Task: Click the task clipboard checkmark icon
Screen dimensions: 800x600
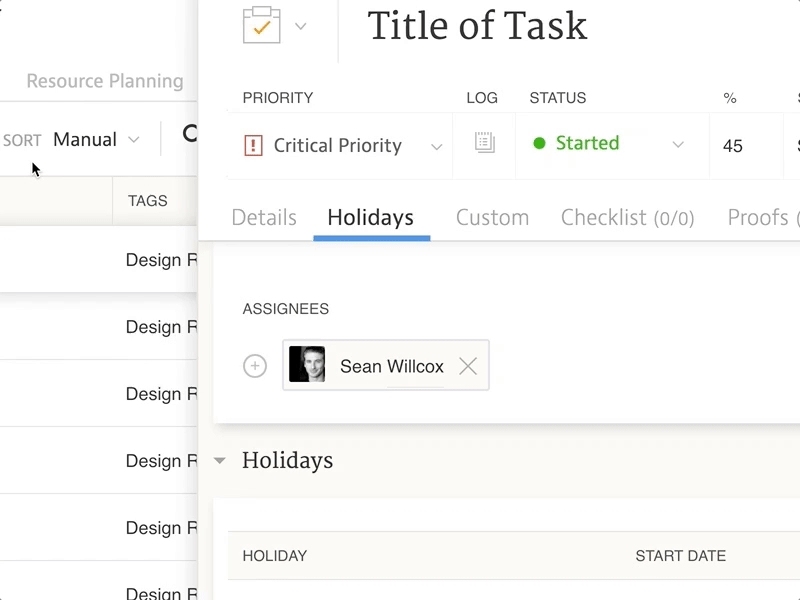Action: (x=262, y=26)
